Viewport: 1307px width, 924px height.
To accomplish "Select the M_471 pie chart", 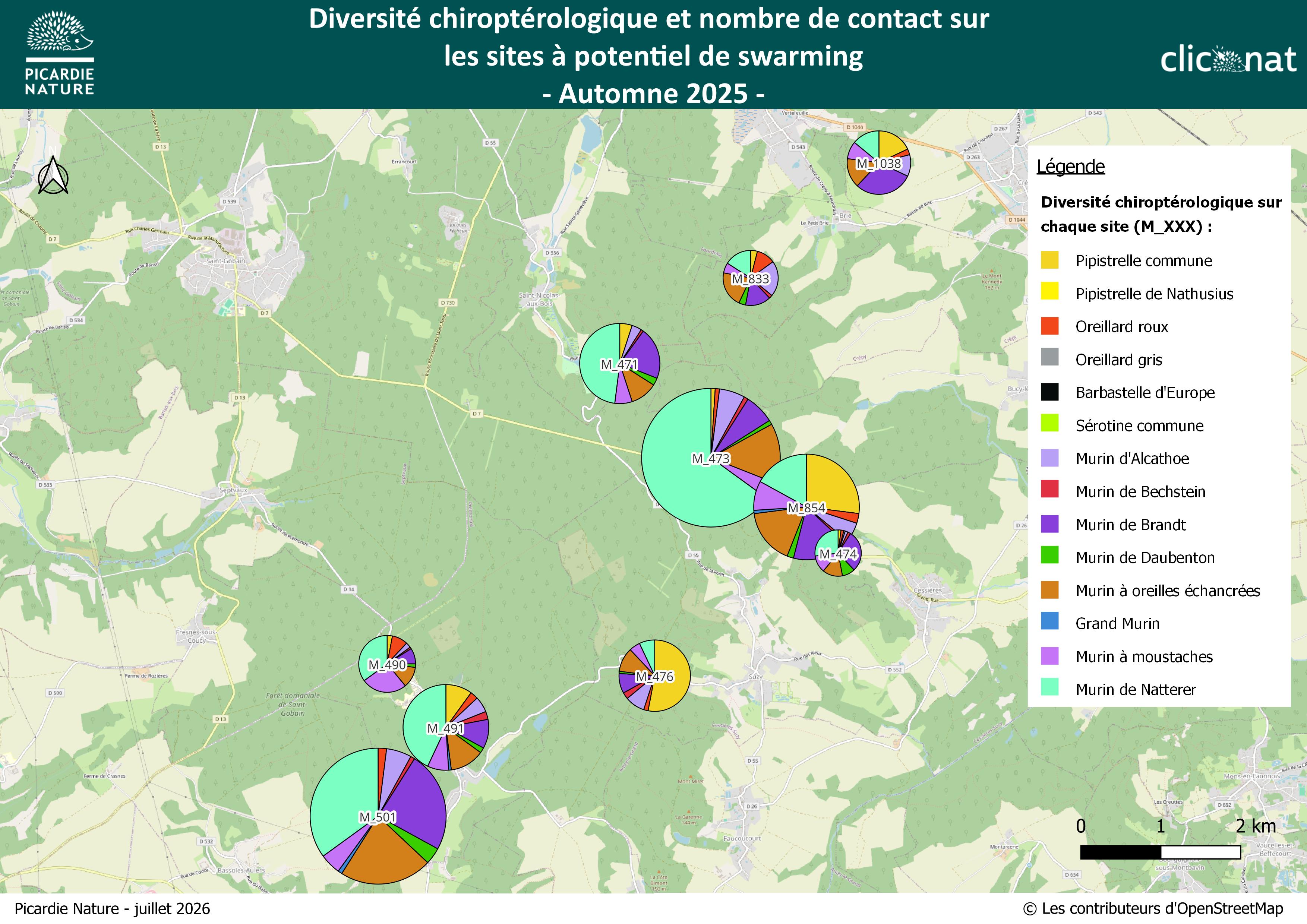I will point(619,364).
